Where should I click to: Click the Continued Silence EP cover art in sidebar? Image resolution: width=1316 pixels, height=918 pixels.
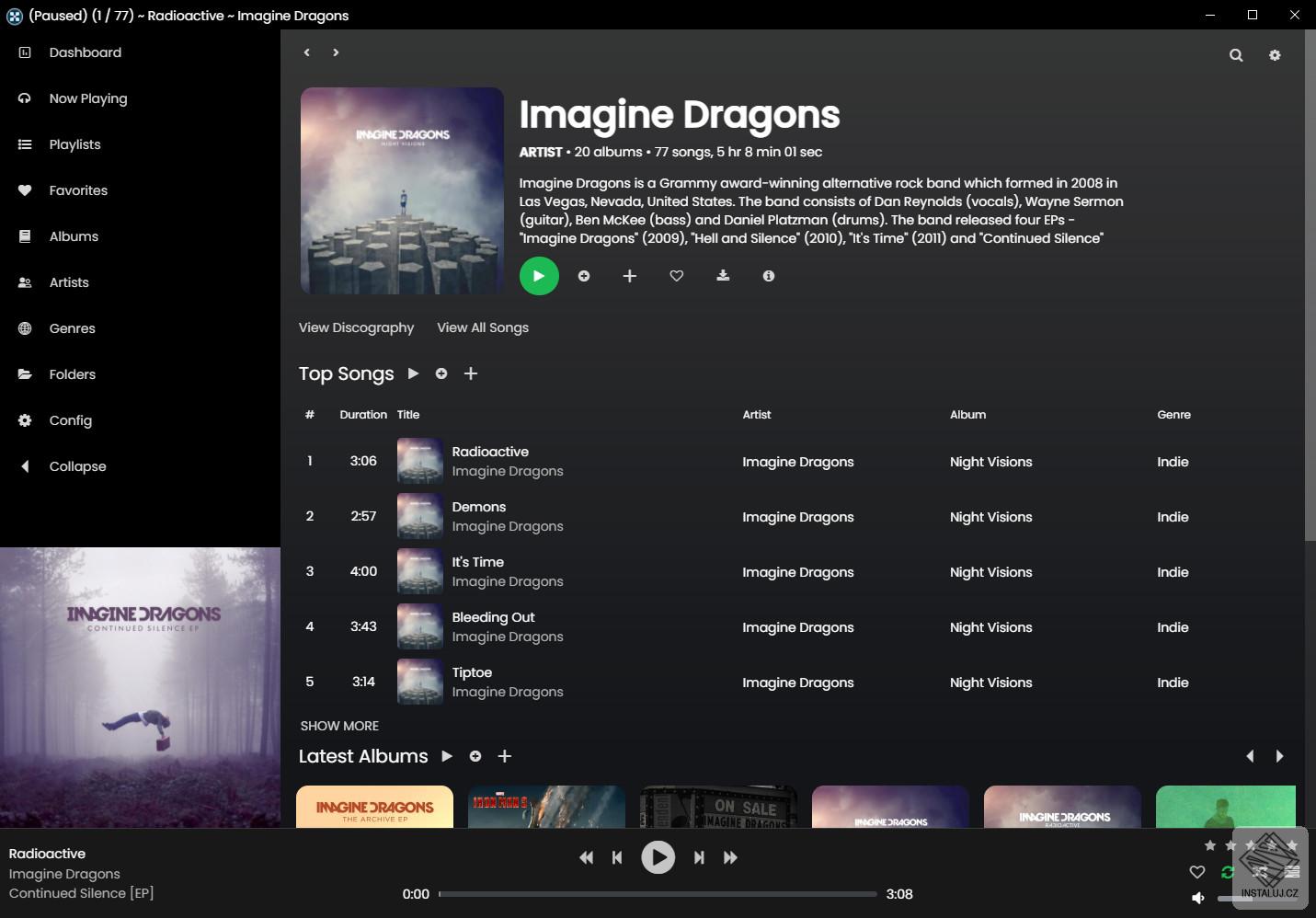coord(140,688)
